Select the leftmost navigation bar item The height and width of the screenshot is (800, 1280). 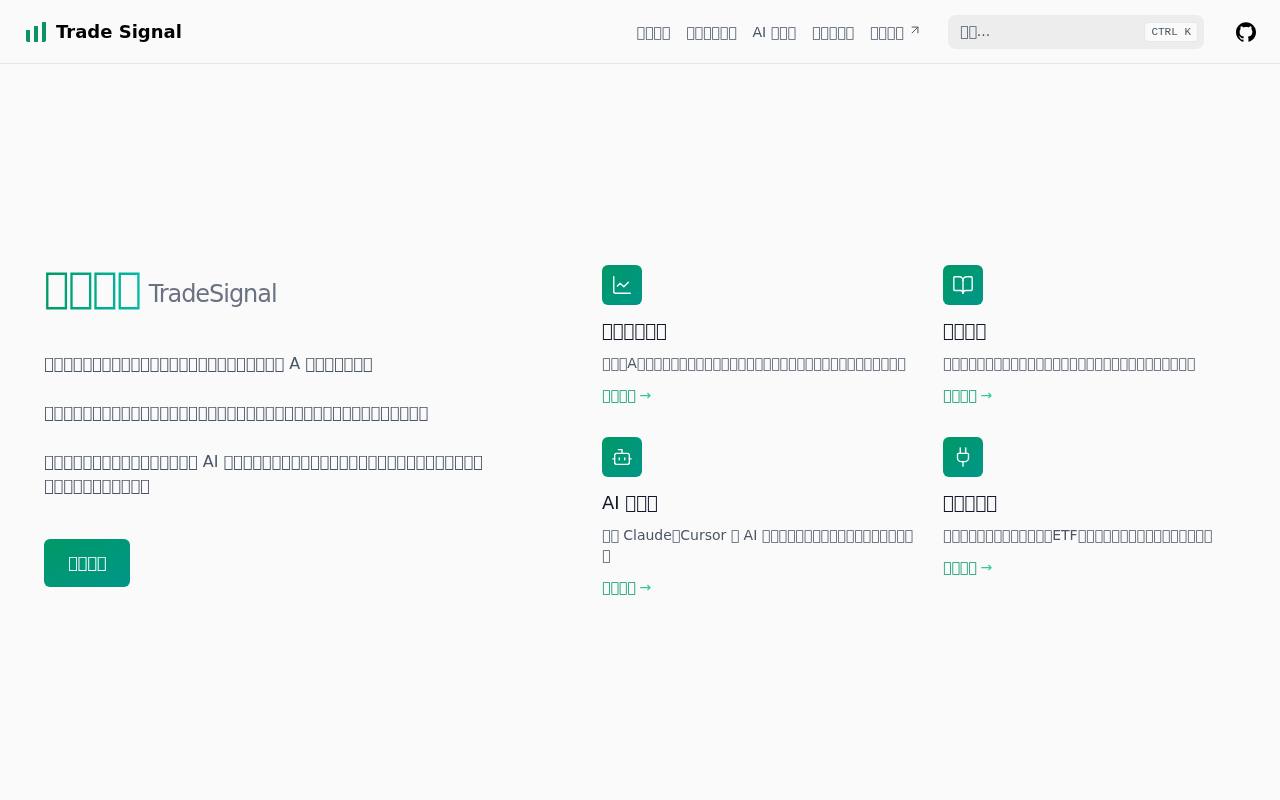[653, 32]
